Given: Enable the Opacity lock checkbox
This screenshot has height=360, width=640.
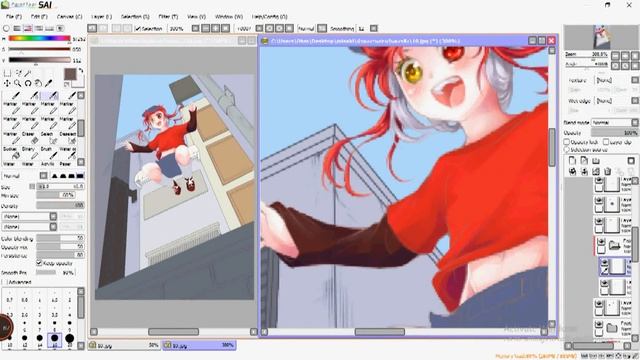Looking at the screenshot, I should (x=567, y=142).
